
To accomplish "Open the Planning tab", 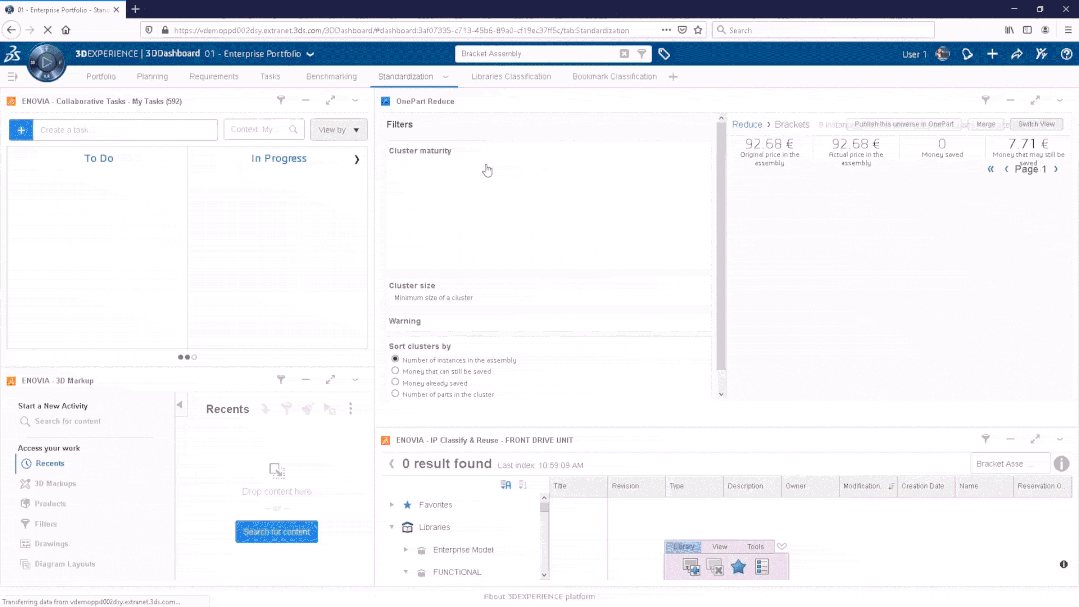I will 152,76.
